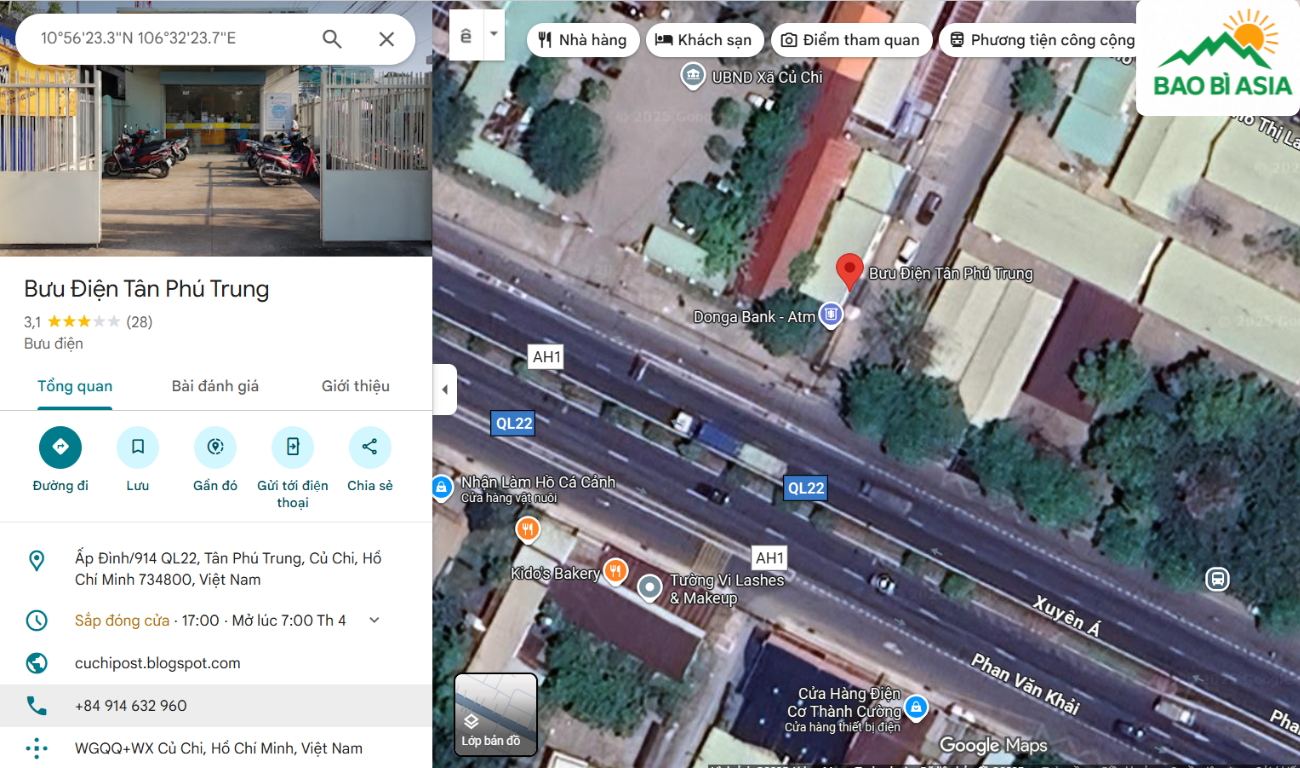1300x768 pixels.
Task: Click the red Bưu Điện Tân Phú Trung pin
Action: [849, 270]
